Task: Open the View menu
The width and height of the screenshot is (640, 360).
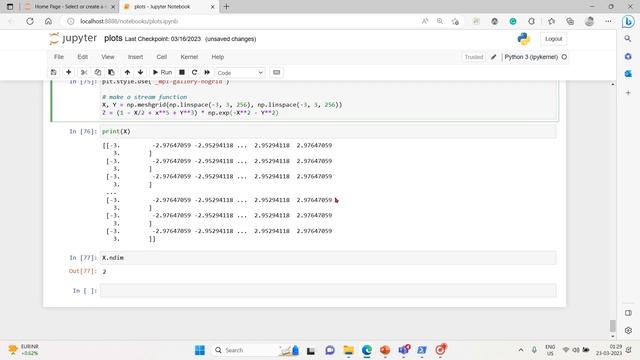Action: [x=108, y=57]
